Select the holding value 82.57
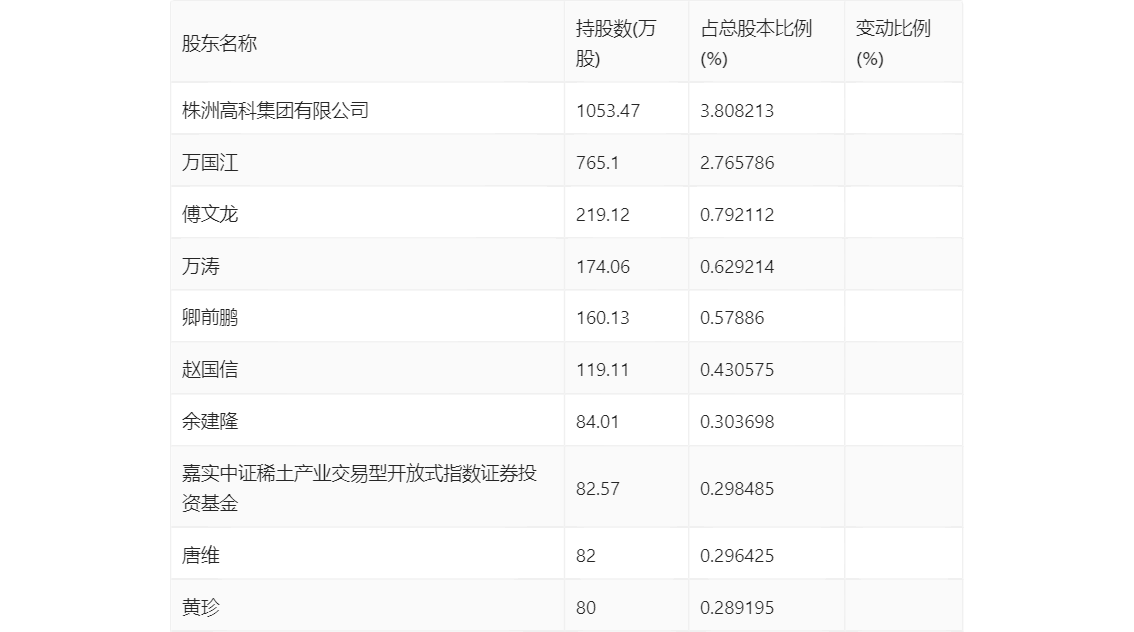Image resolution: width=1134 pixels, height=632 pixels. click(x=597, y=489)
